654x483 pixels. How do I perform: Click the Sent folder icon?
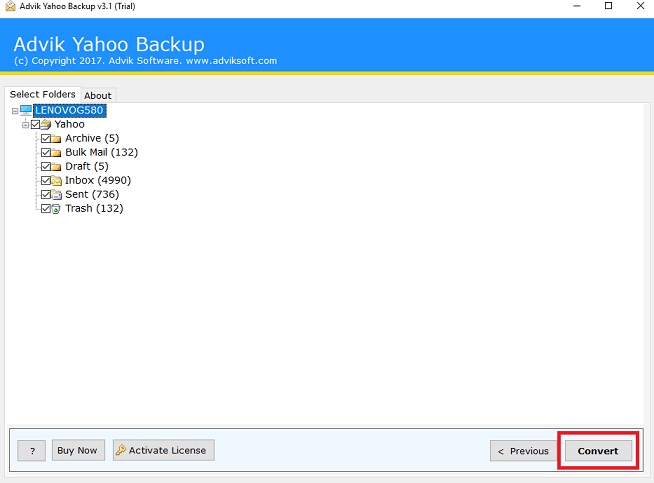57,195
